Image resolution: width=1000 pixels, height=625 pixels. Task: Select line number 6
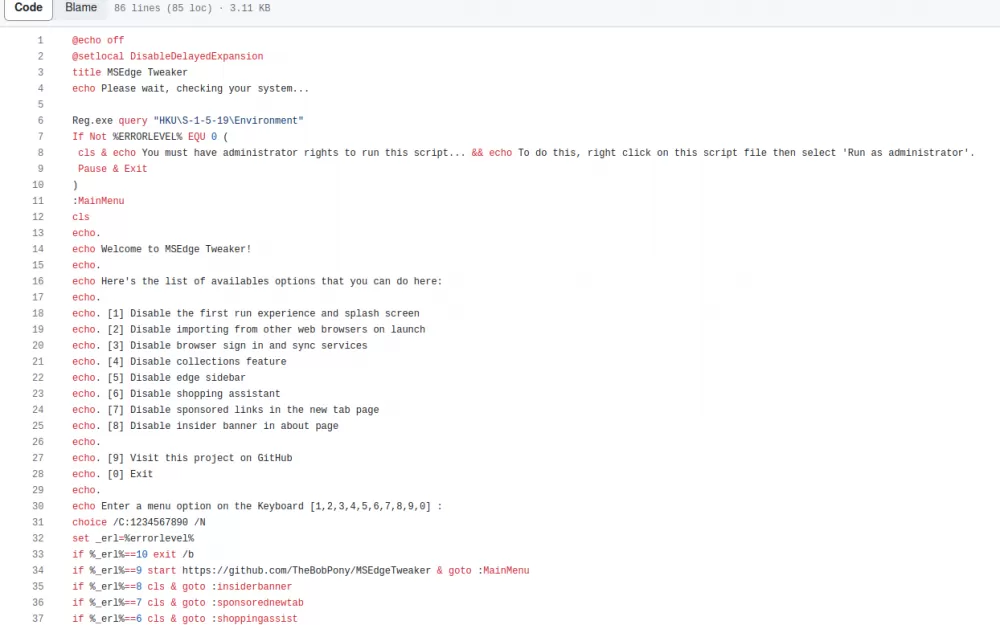[40, 121]
